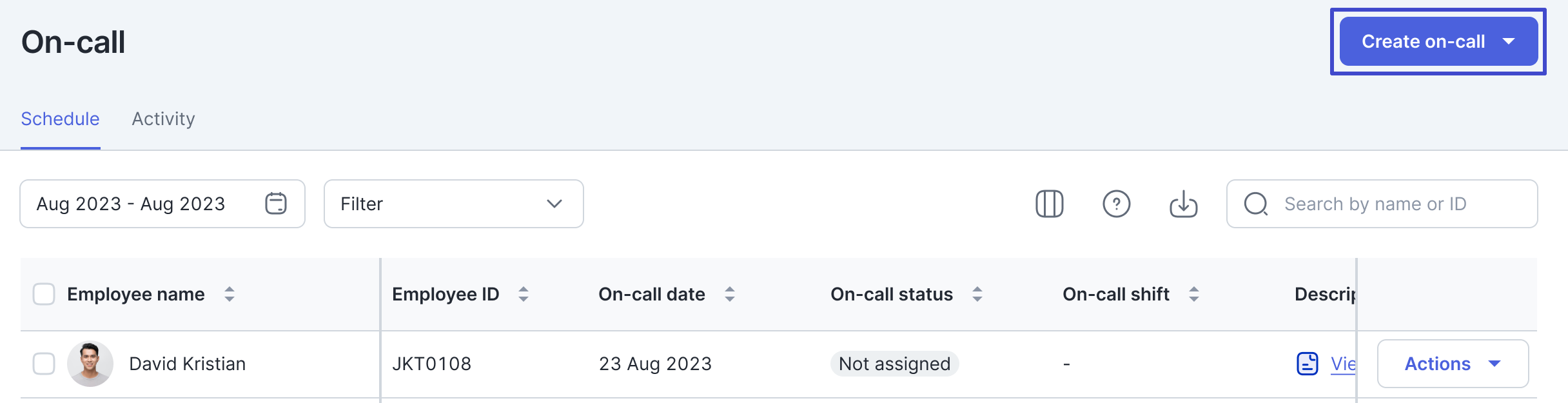Check the checkbox on David Kristian's row
Image resolution: width=1568 pixels, height=403 pixels.
(x=44, y=364)
